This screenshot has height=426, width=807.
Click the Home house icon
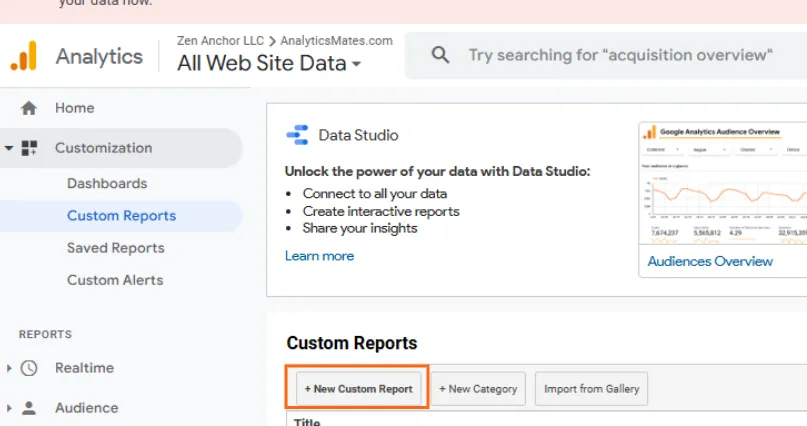(x=29, y=108)
